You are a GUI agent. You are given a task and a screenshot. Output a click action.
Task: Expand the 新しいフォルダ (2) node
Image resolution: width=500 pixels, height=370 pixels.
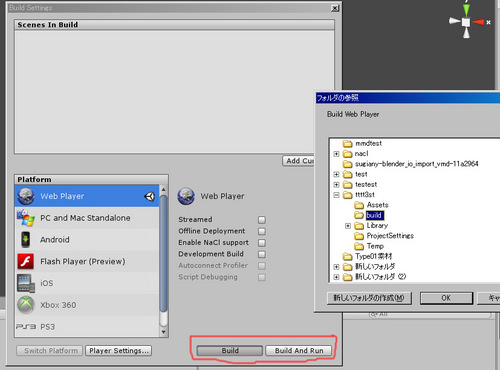pyautogui.click(x=336, y=277)
